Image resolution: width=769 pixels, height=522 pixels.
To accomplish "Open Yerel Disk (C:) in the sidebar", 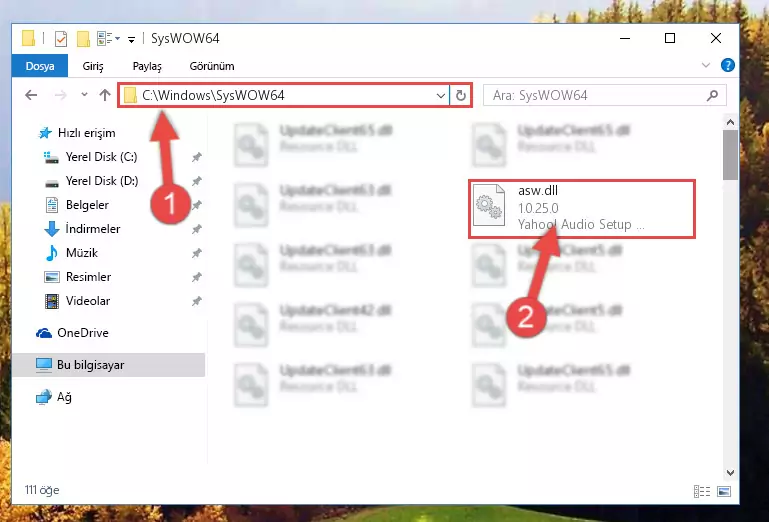I will (x=91, y=157).
